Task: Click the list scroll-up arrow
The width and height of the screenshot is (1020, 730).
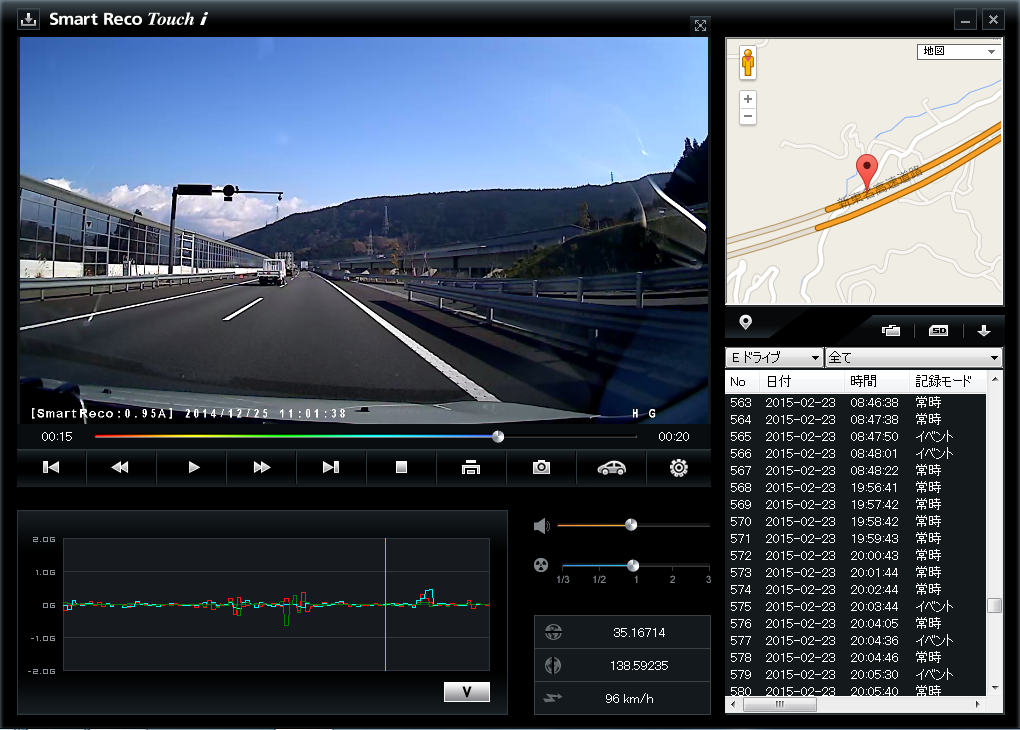Action: tap(994, 379)
